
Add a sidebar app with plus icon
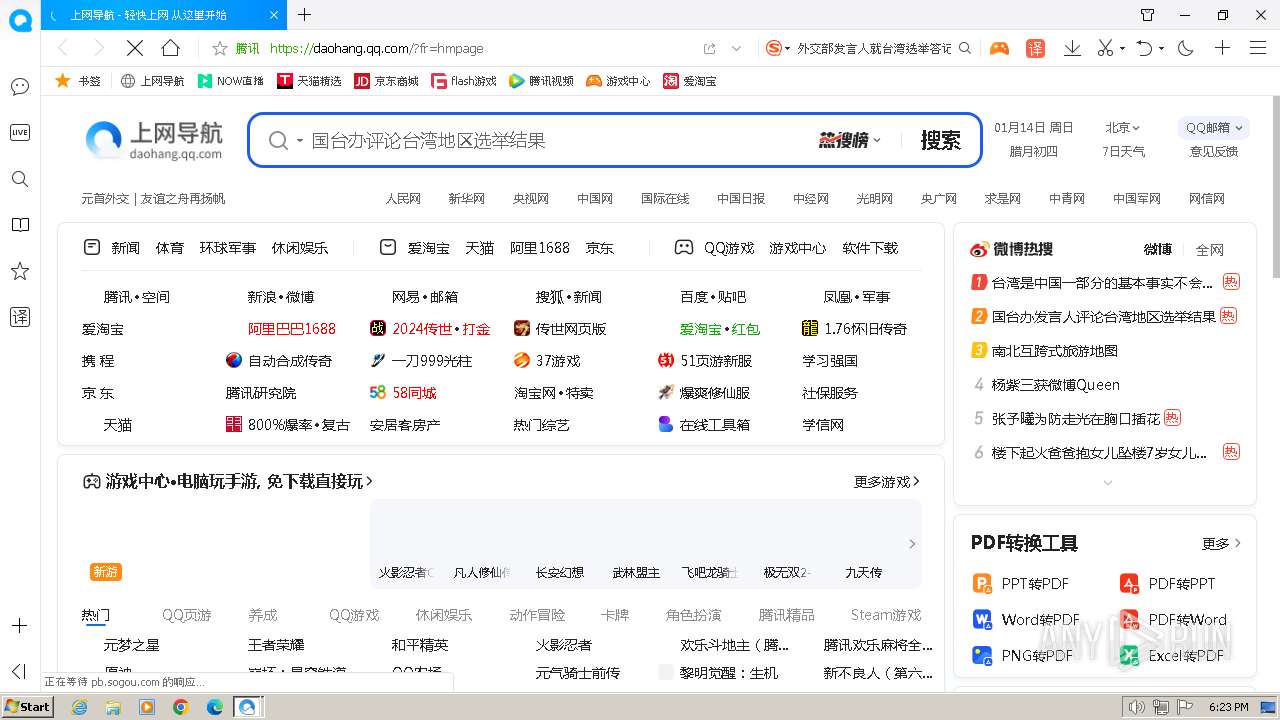click(19, 625)
